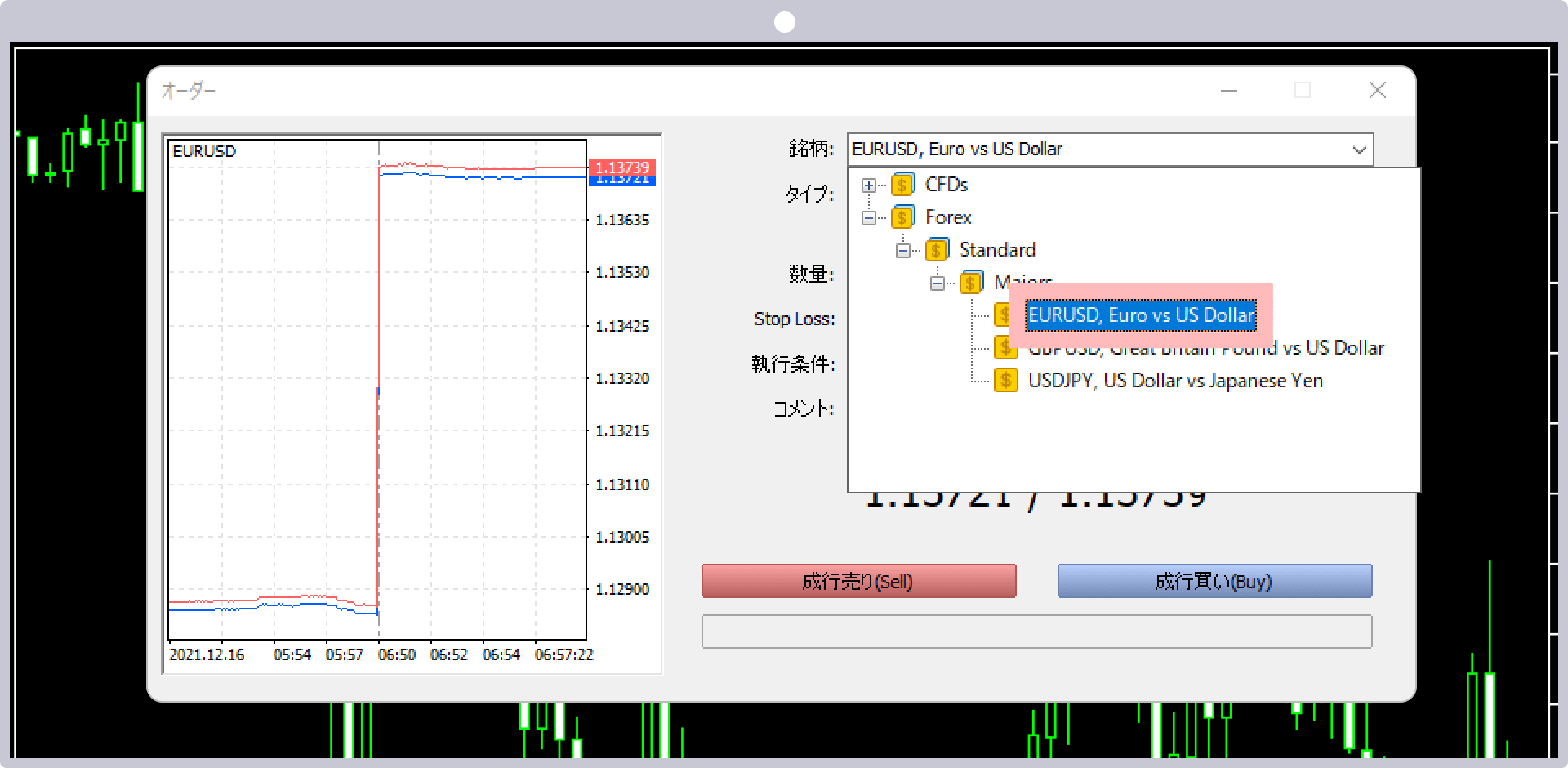Click the USDJPY symbol dollar icon
This screenshot has height=768, width=1568.
(1005, 381)
